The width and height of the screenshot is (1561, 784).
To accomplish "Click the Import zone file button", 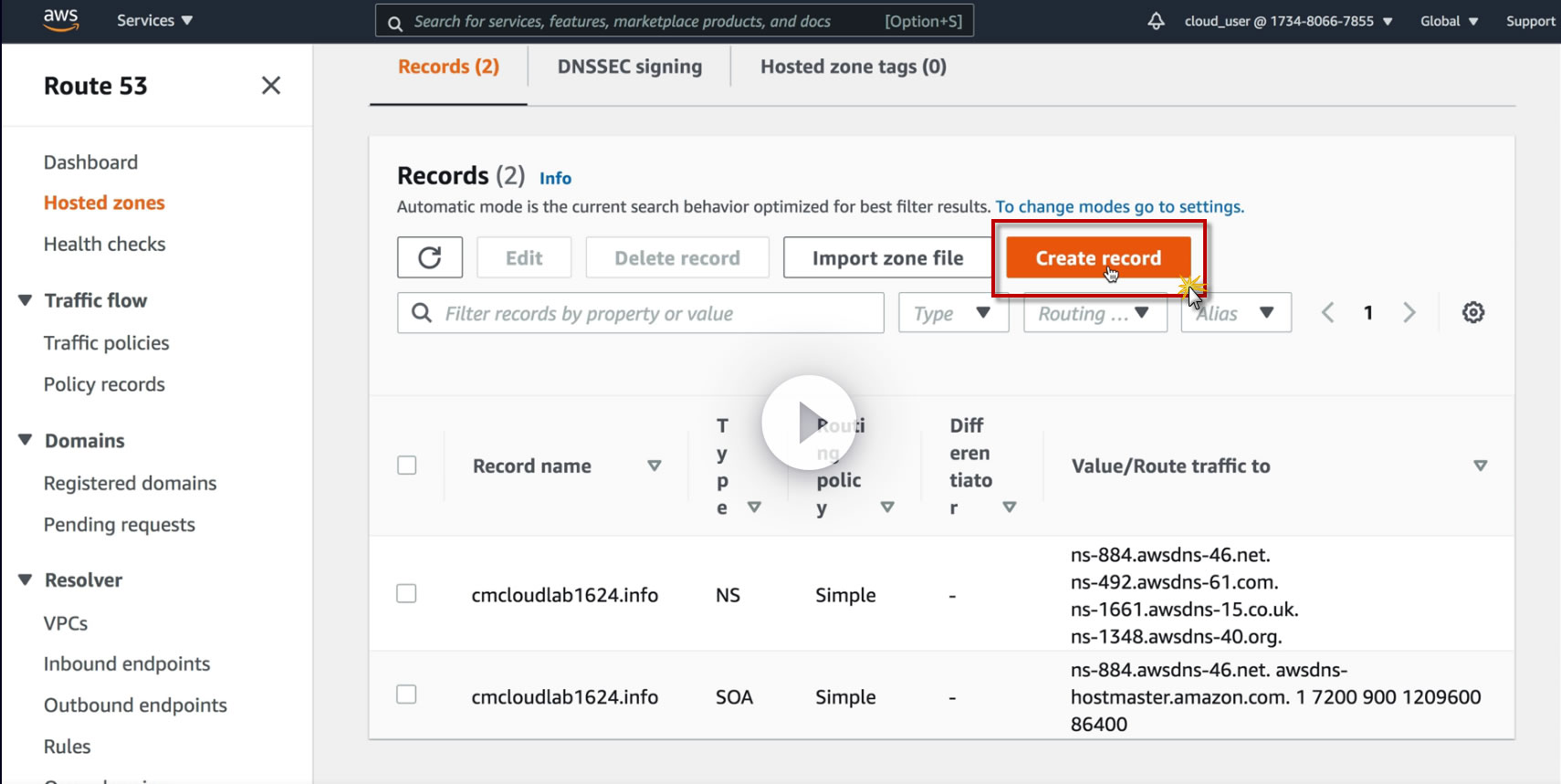I will pos(887,257).
